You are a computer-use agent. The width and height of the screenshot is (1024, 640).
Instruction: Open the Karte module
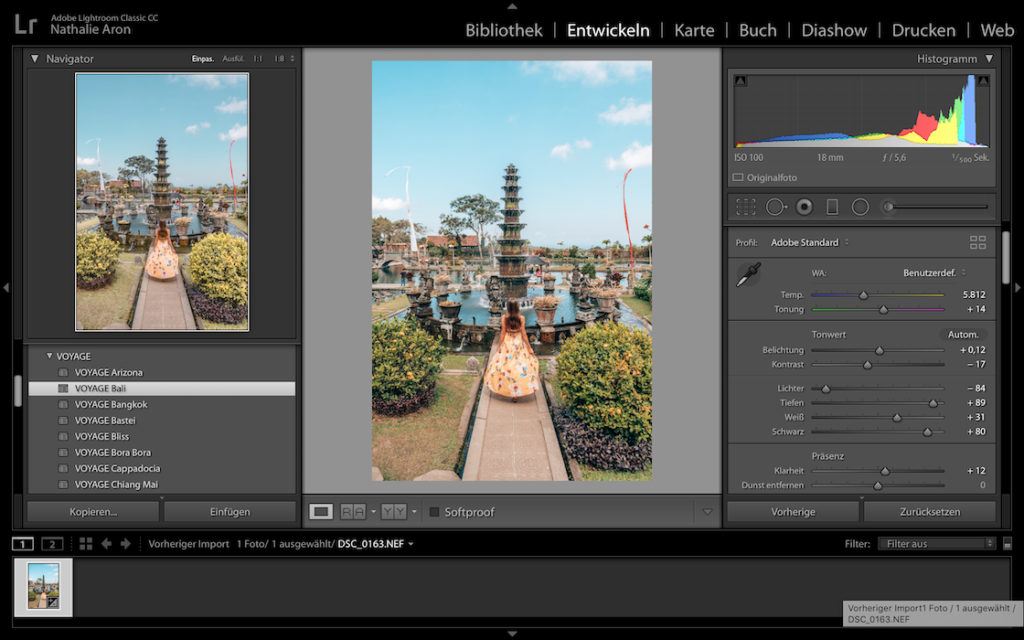click(694, 30)
